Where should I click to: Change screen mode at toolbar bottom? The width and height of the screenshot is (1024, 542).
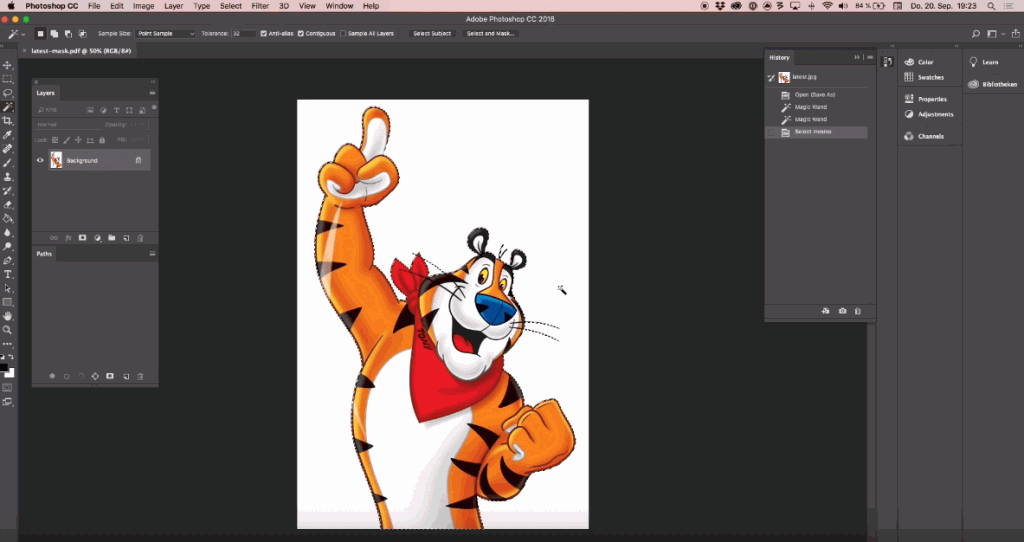pos(8,402)
